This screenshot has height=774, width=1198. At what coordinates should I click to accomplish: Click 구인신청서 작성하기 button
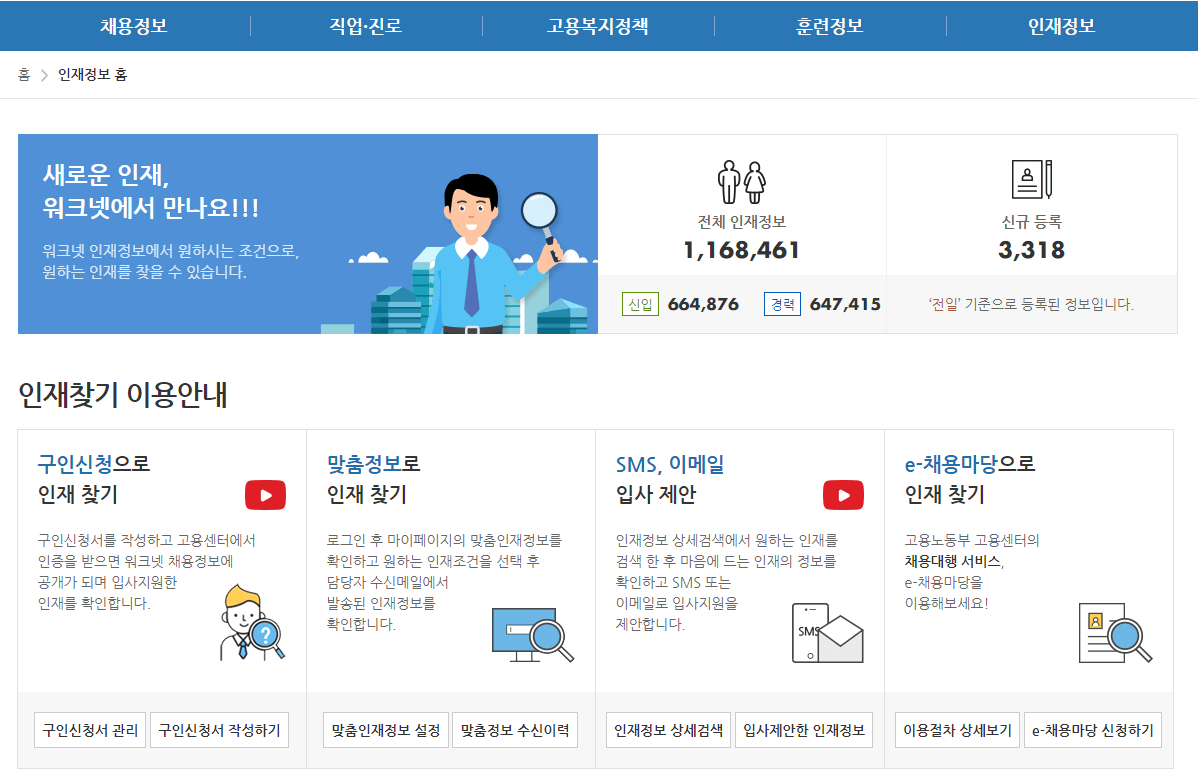tap(219, 730)
